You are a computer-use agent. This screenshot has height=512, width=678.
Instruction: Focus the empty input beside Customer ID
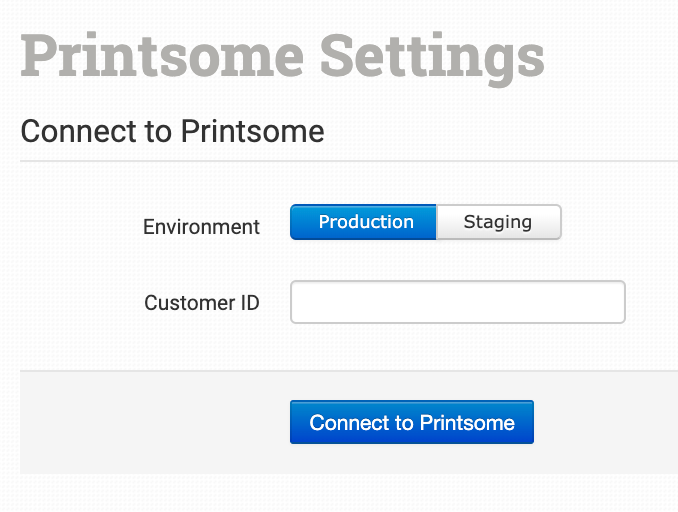[x=457, y=302]
